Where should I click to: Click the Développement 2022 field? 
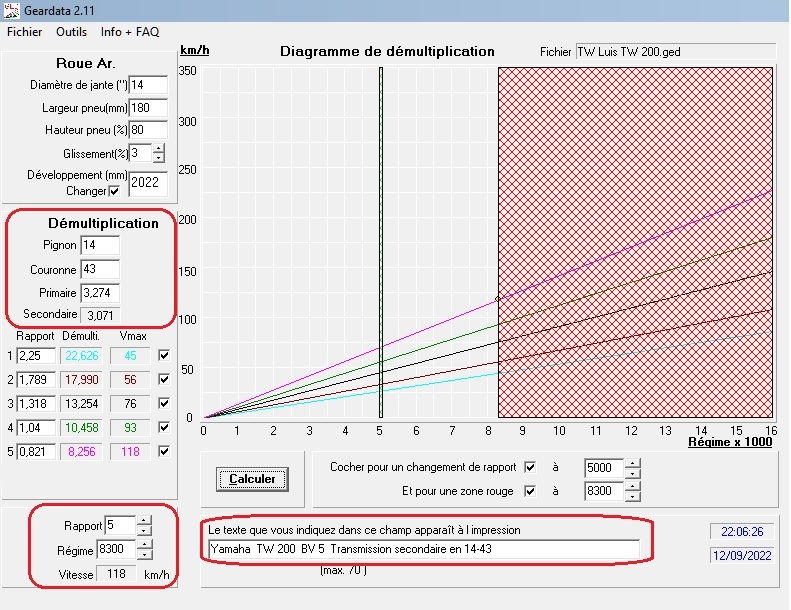(x=148, y=183)
